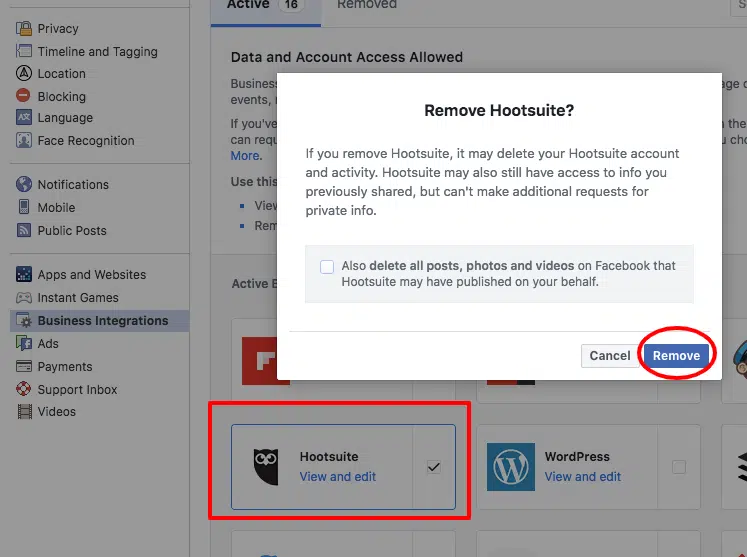Cancel the Remove Hootsuite dialog
The height and width of the screenshot is (557, 747).
tap(610, 355)
